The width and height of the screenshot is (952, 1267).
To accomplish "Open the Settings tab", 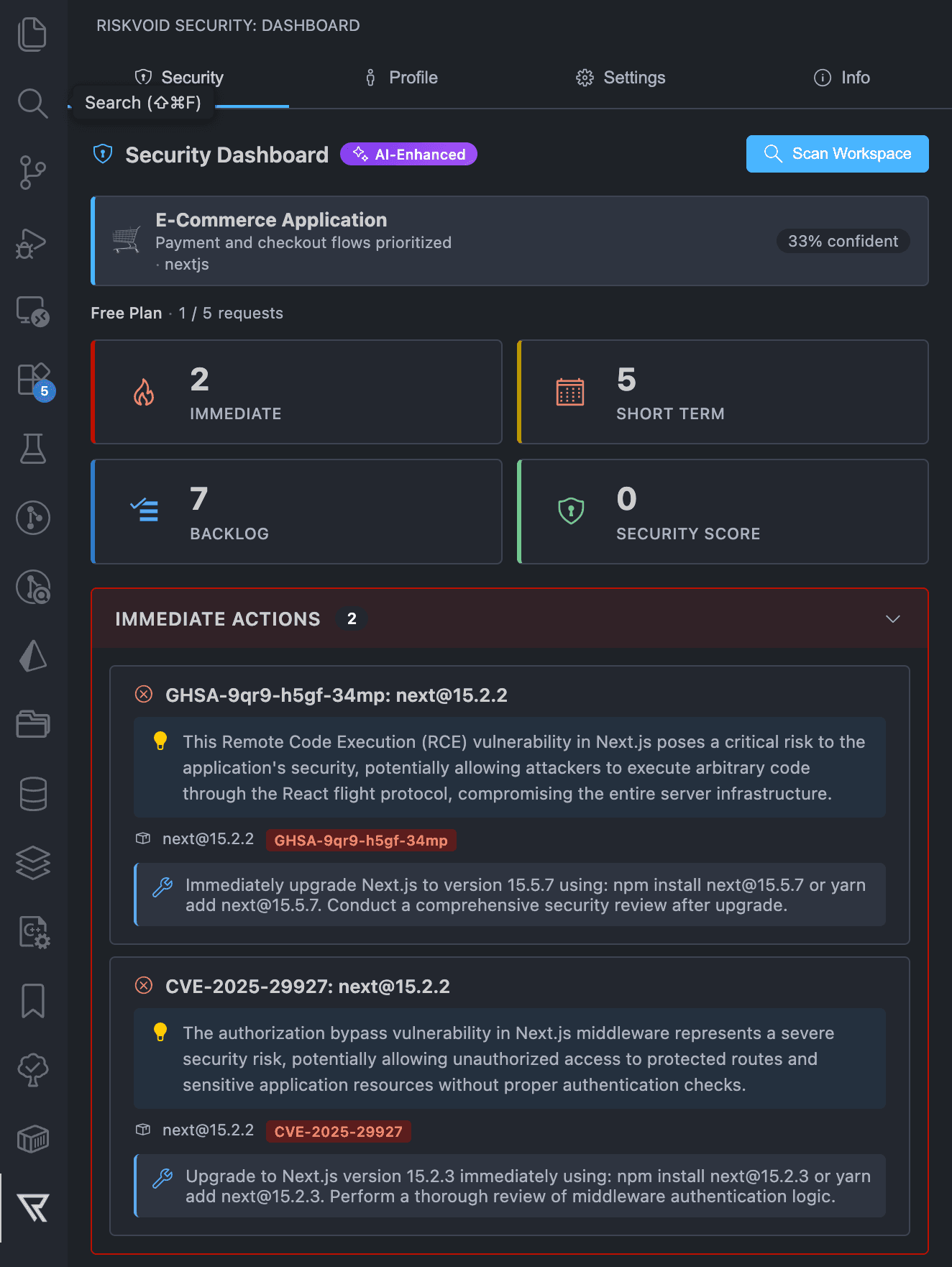I will pyautogui.click(x=620, y=78).
